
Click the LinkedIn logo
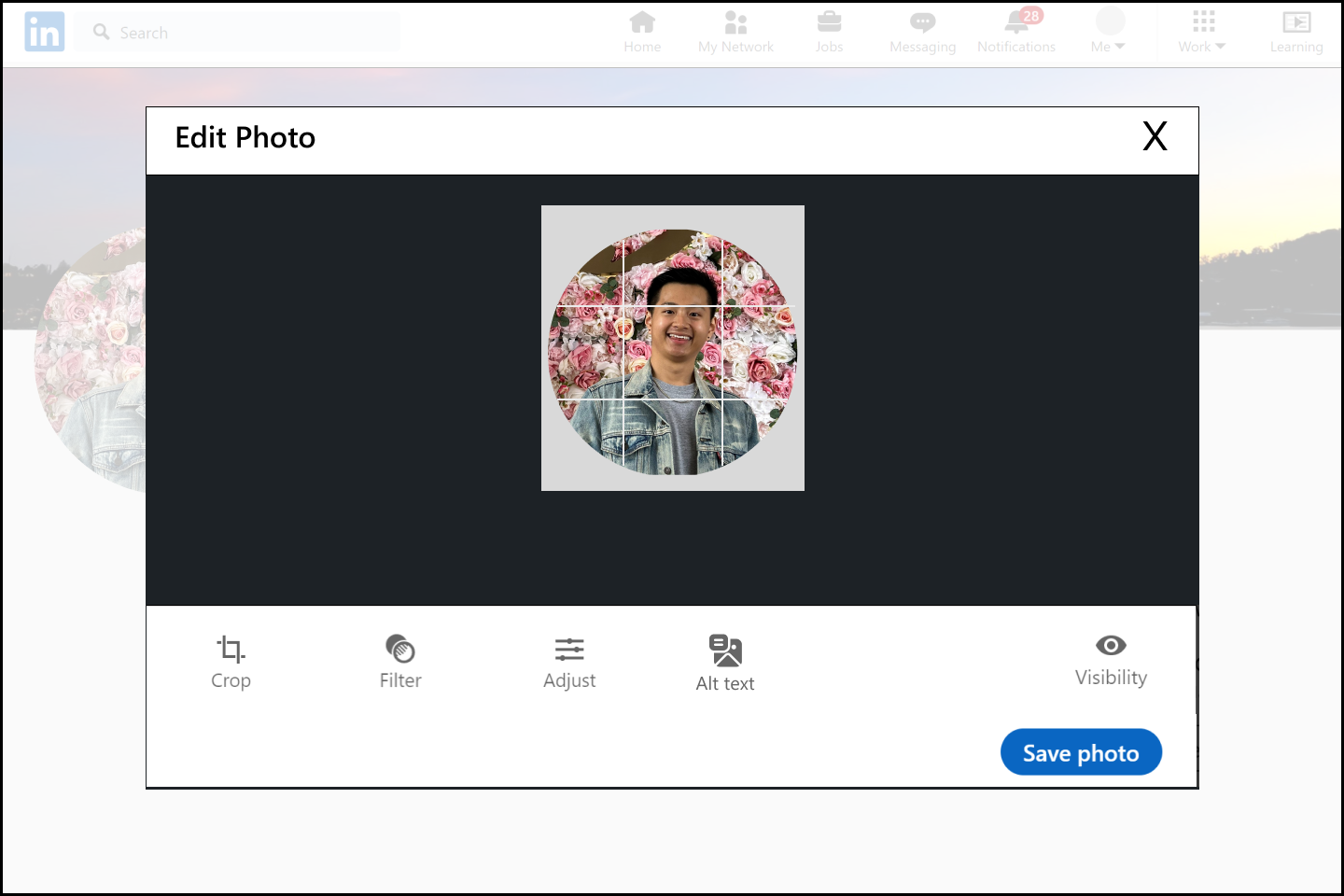pos(45,32)
